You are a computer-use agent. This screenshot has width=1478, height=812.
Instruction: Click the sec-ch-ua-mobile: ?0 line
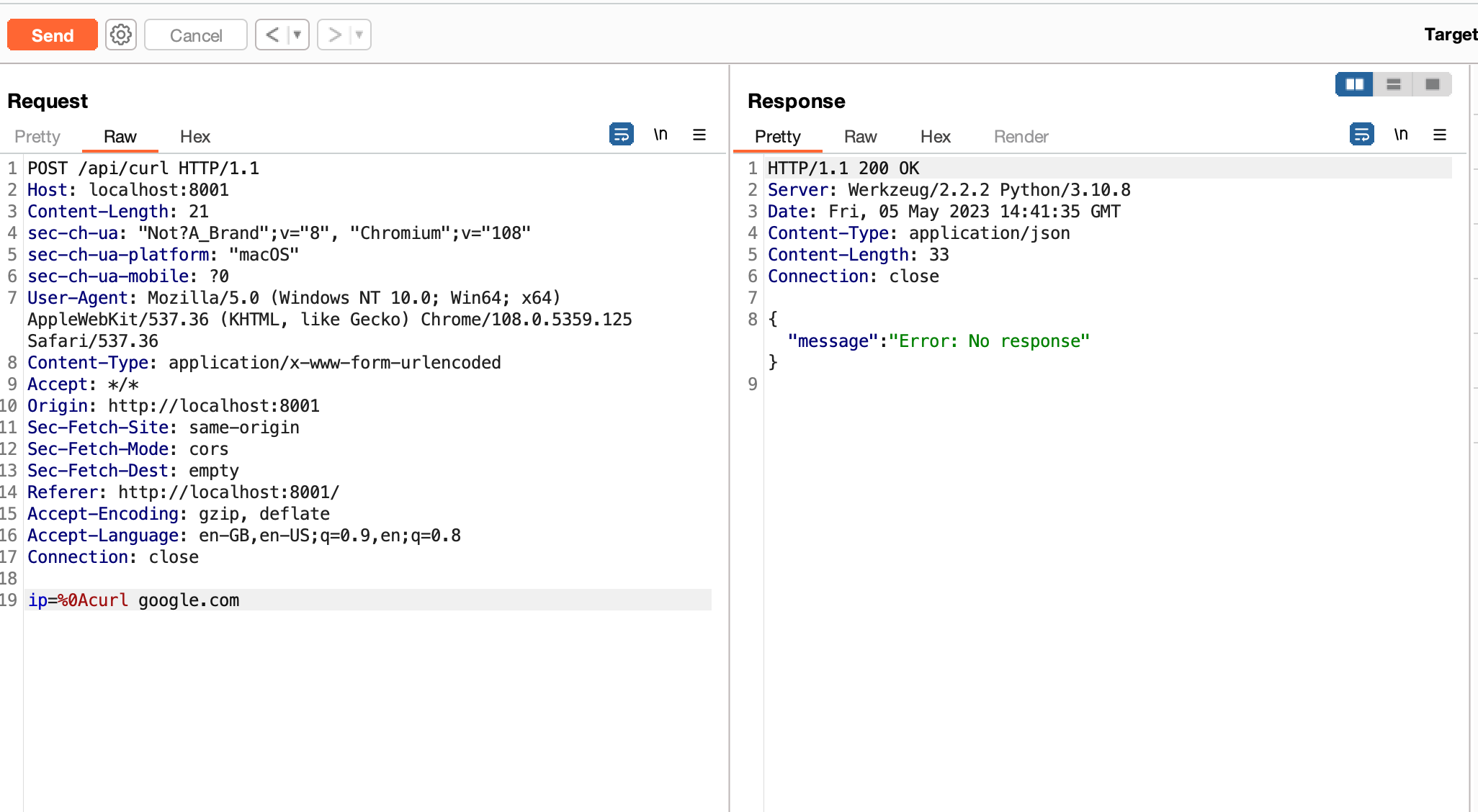(128, 276)
